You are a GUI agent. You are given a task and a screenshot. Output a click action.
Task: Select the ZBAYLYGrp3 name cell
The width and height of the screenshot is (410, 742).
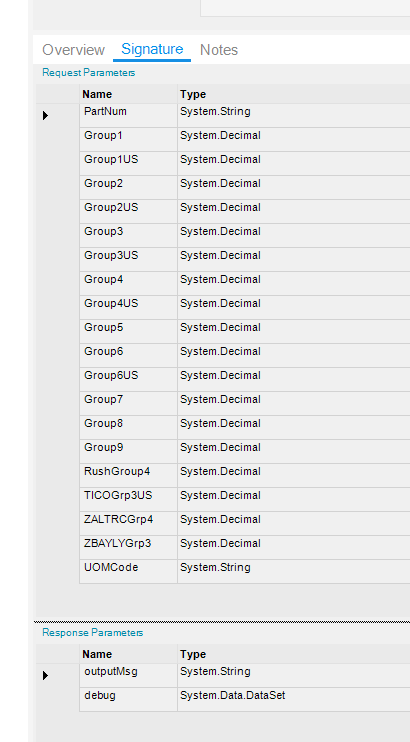point(128,547)
